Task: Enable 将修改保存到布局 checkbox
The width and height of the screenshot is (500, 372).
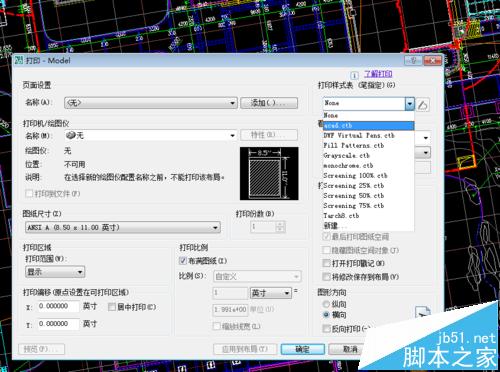Action: pos(326,277)
